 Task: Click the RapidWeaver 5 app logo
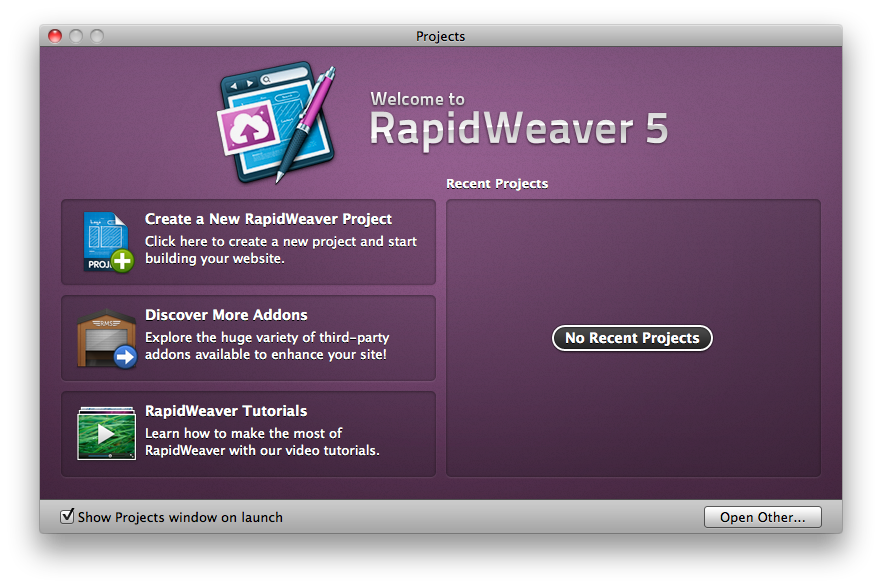pos(275,122)
